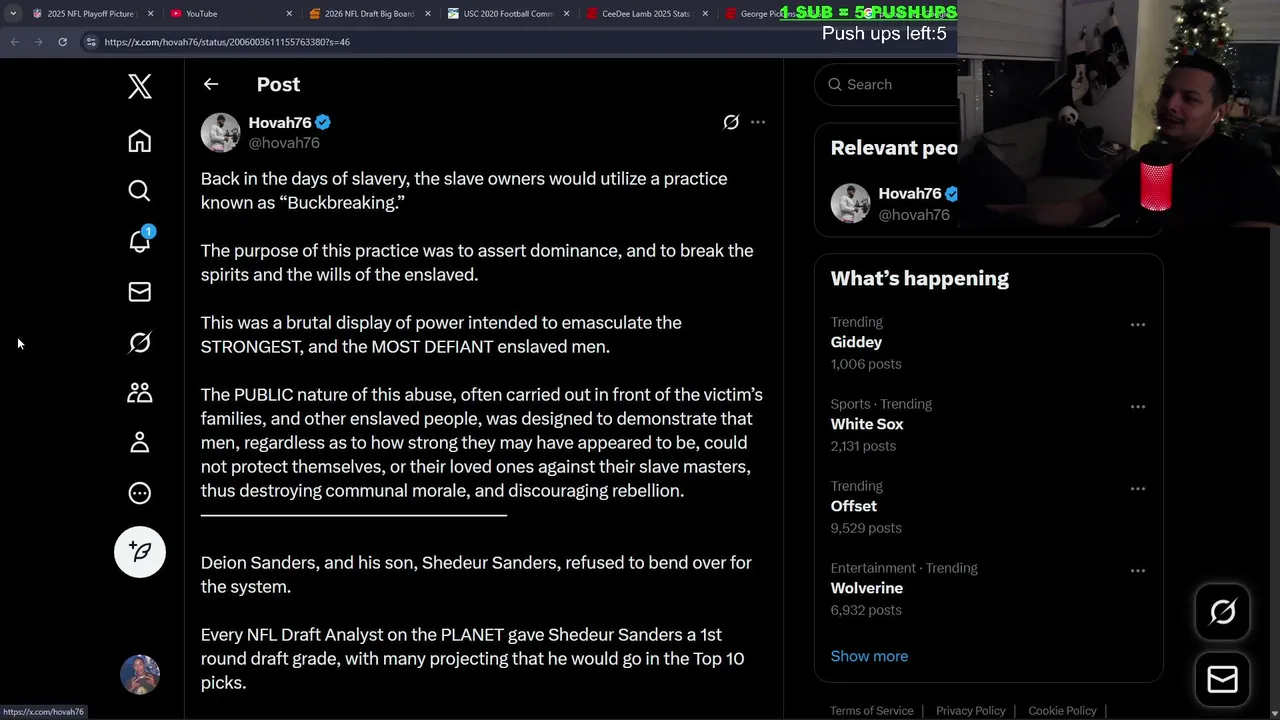The height and width of the screenshot is (720, 1280).
Task: Click the browser Forward arrow
Action: point(38,42)
